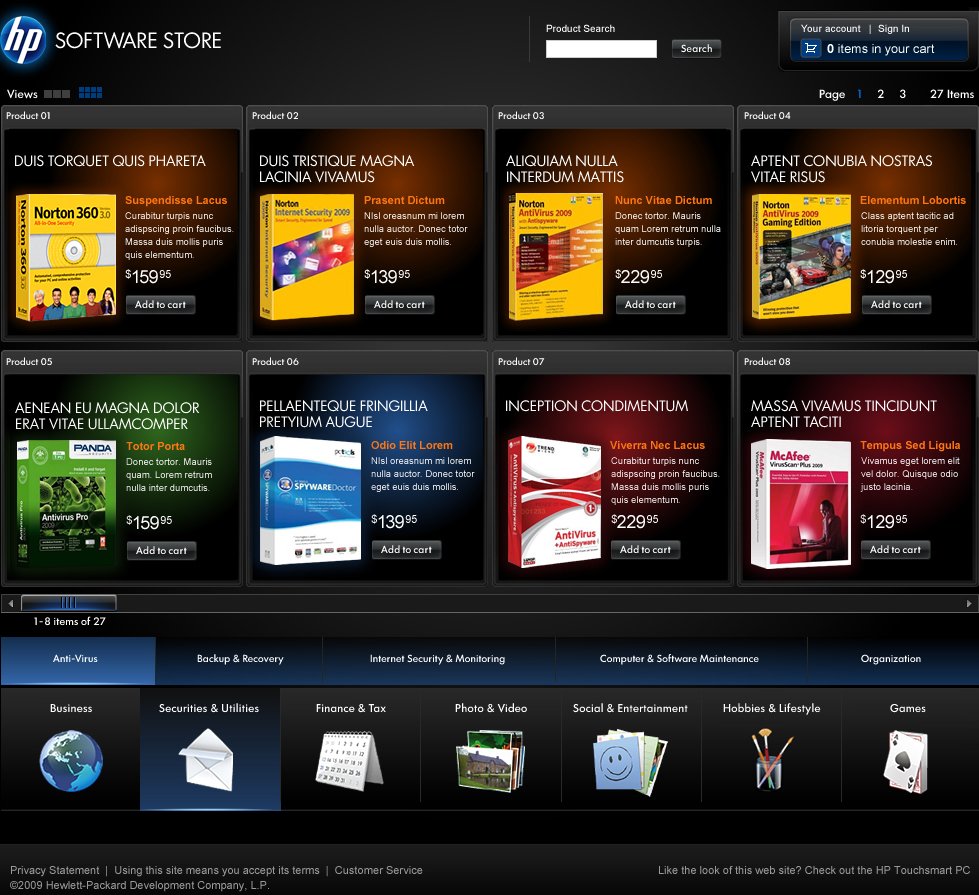This screenshot has height=895, width=979.
Task: Open Your account link
Action: point(830,29)
